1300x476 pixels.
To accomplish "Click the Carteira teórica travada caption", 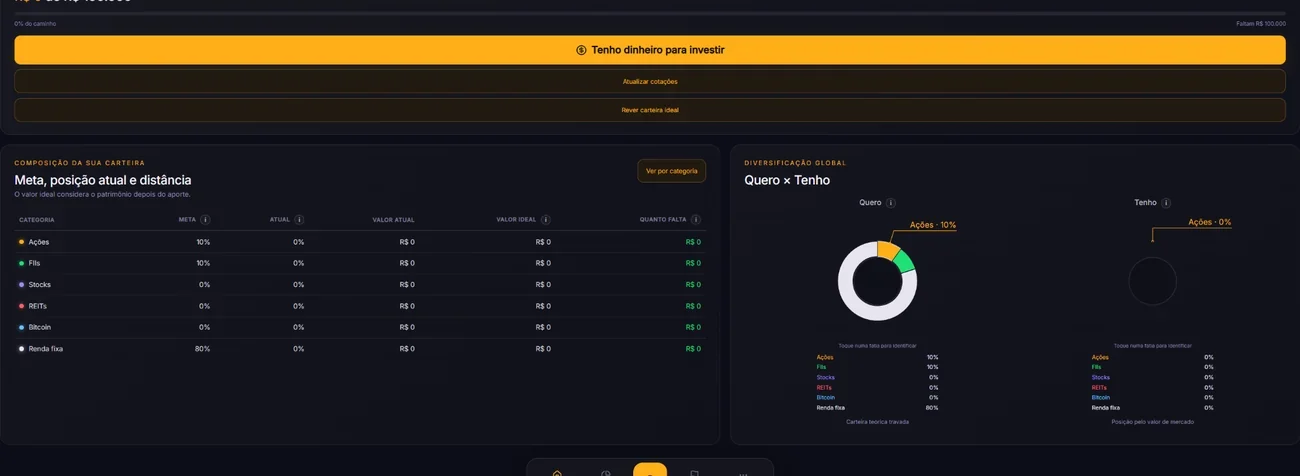I will (878, 422).
